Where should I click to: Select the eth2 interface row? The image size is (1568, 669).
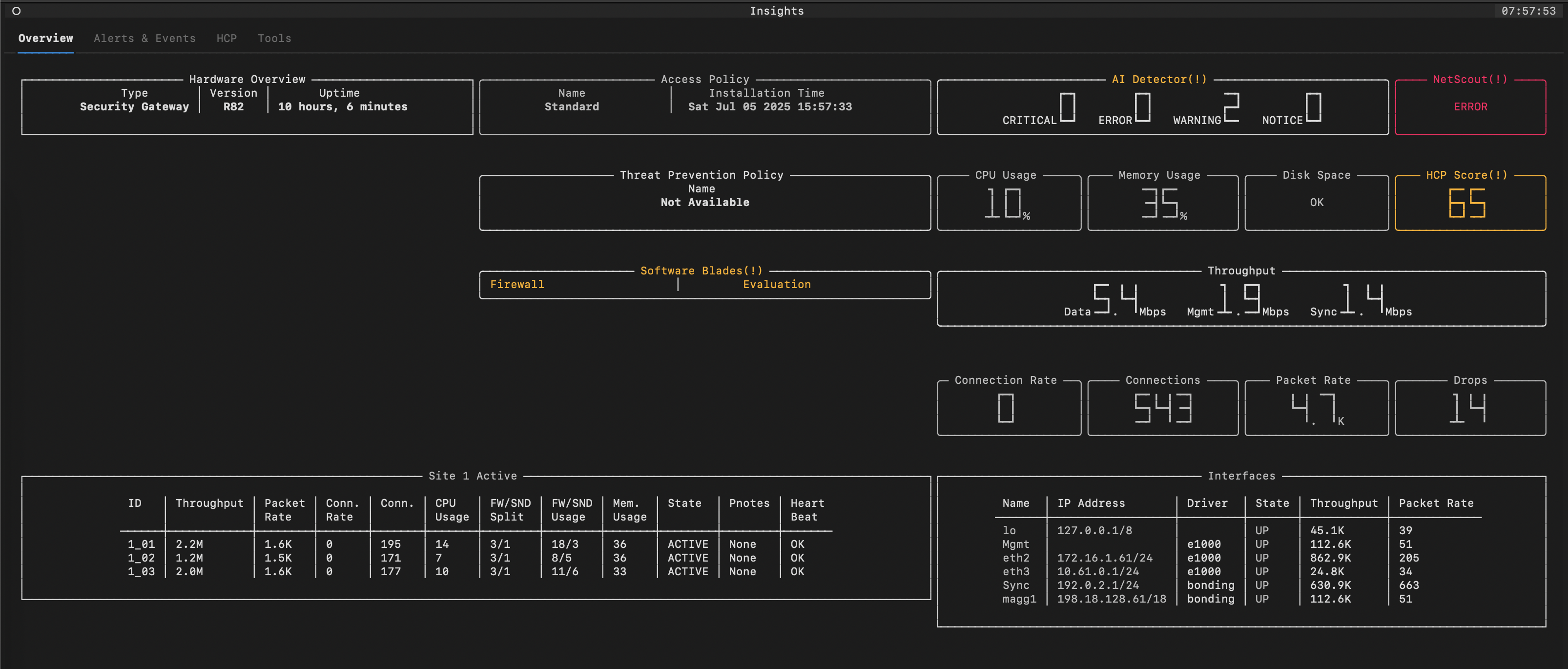tap(1015, 558)
